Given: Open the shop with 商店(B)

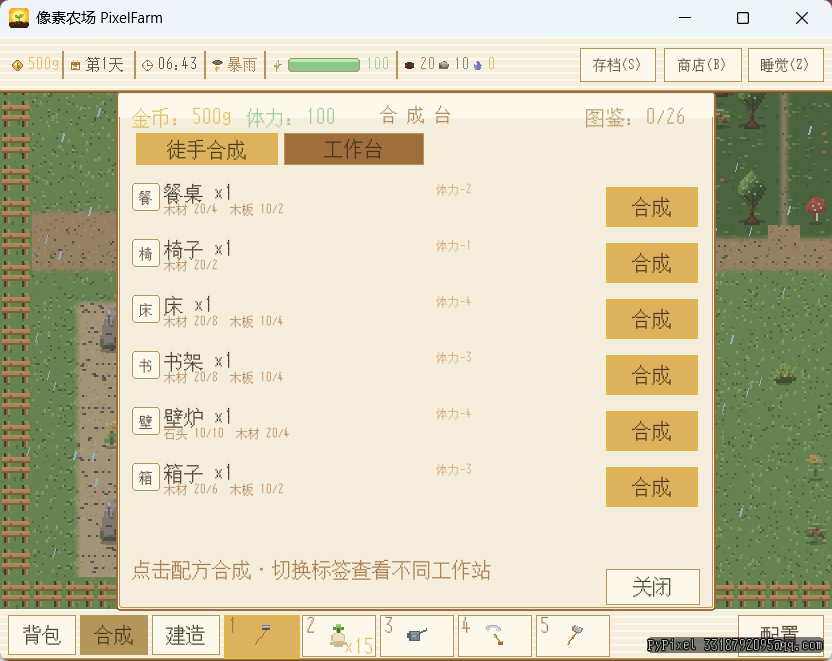Looking at the screenshot, I should tap(703, 65).
